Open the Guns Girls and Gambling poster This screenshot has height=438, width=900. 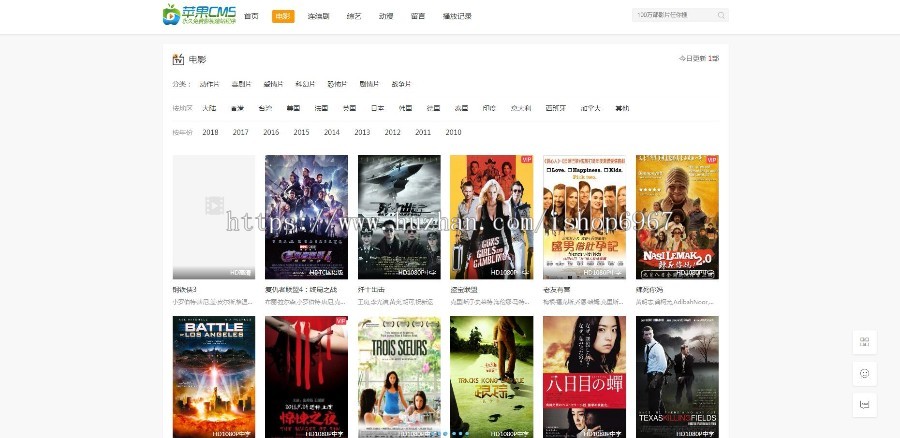pyautogui.click(x=491, y=217)
